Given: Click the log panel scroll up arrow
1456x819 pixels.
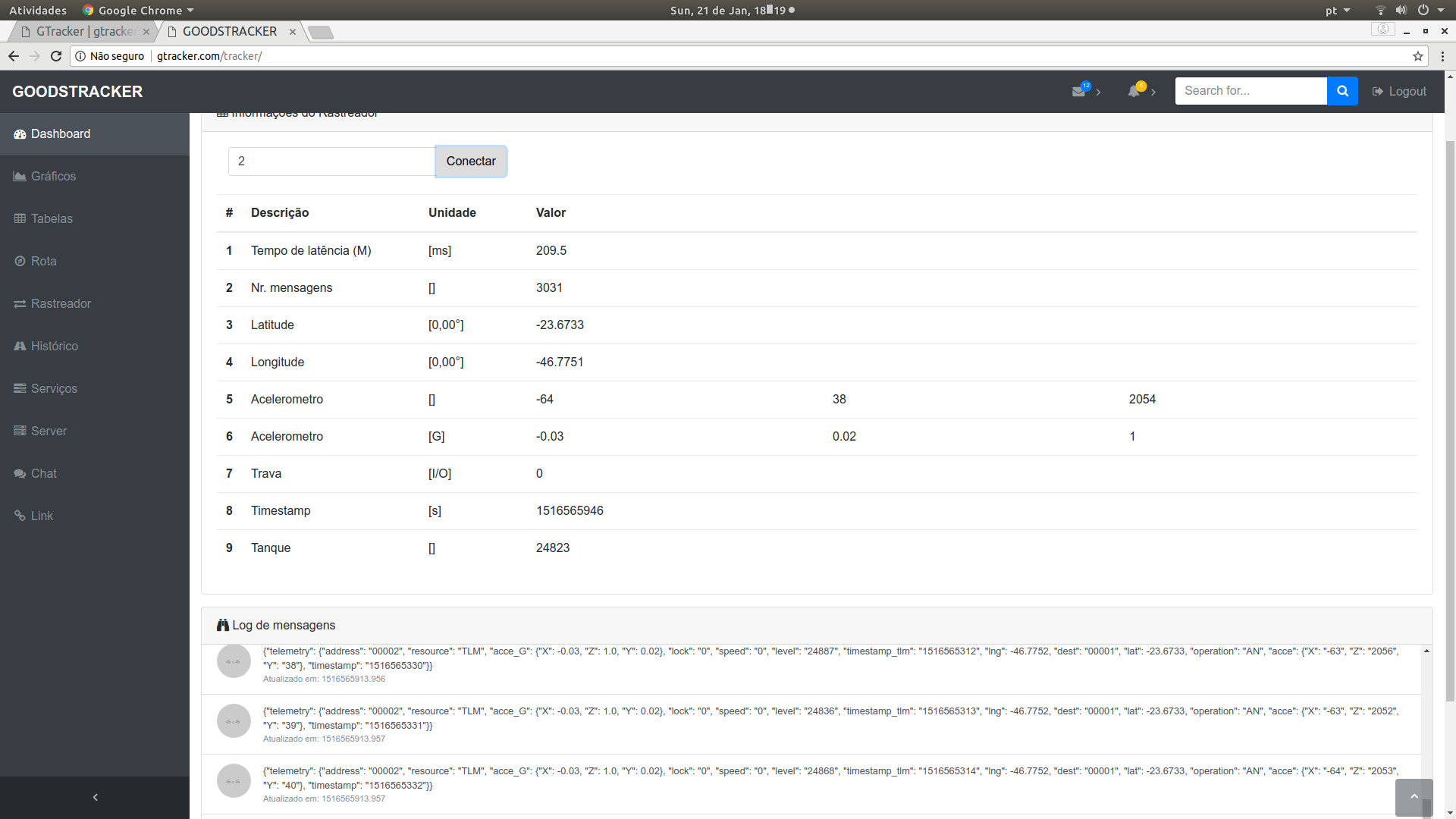Looking at the screenshot, I should pos(1426,651).
